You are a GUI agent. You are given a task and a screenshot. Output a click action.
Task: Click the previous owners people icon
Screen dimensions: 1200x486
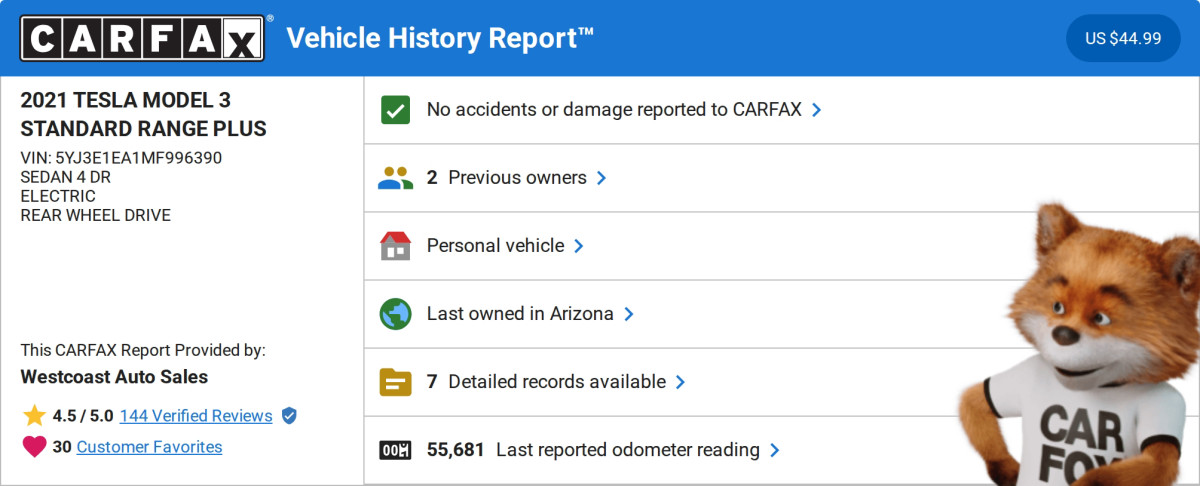(x=396, y=178)
